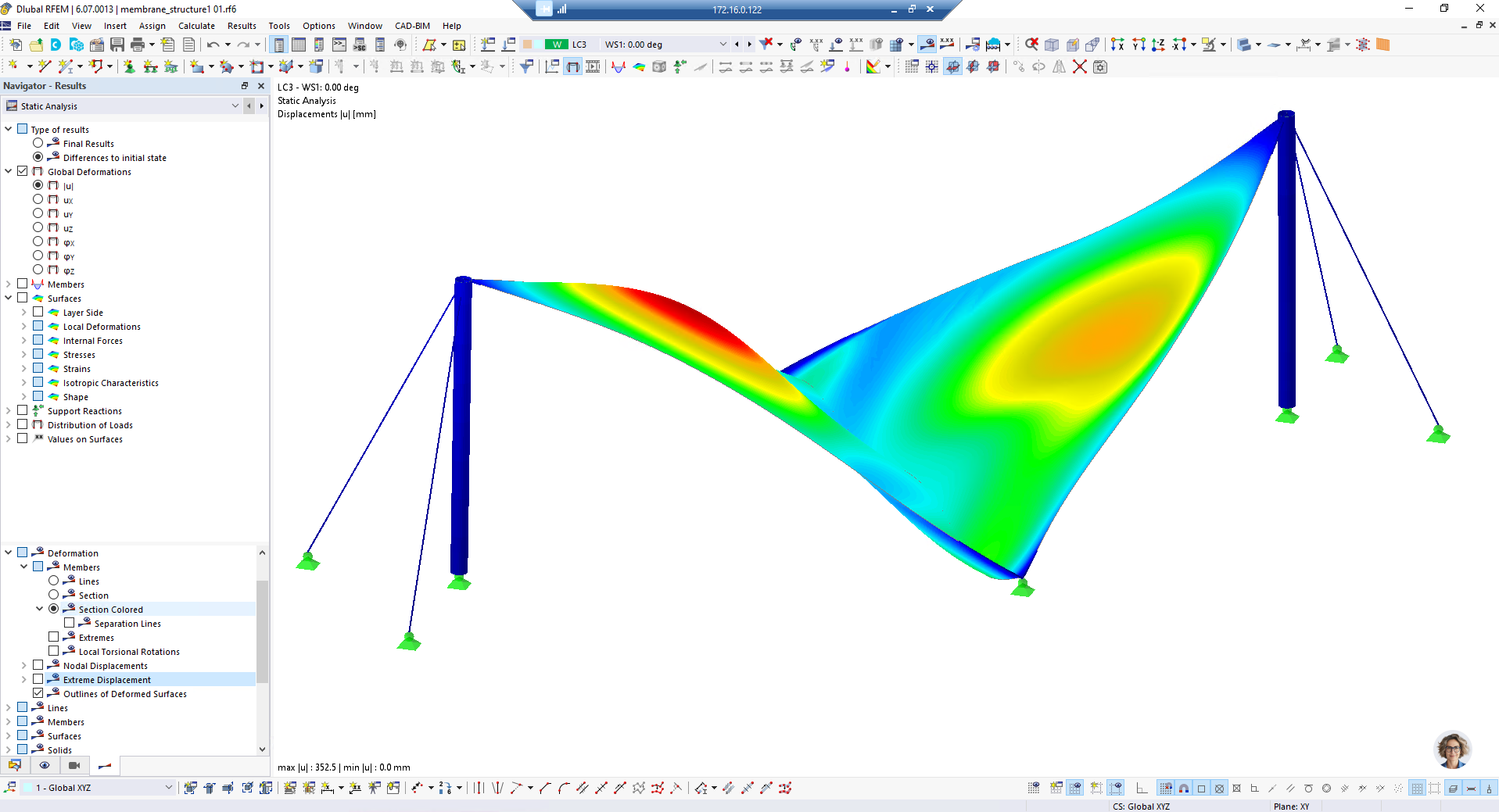Click the mirror view icon near bottom toolbar
The width and height of the screenshot is (1499, 812).
click(1060, 67)
